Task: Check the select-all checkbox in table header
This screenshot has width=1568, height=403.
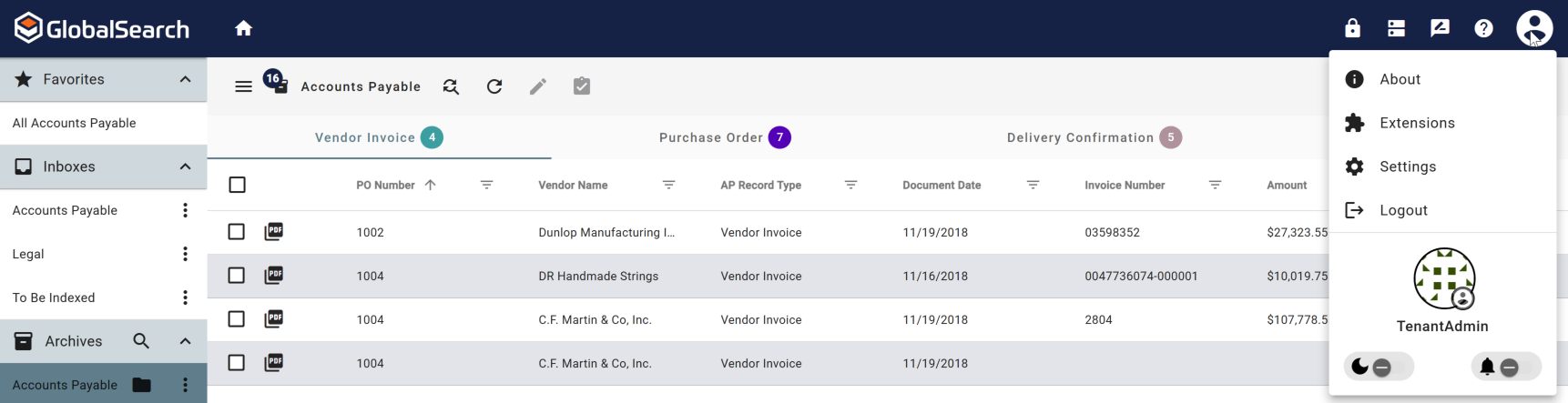Action: [x=237, y=185]
